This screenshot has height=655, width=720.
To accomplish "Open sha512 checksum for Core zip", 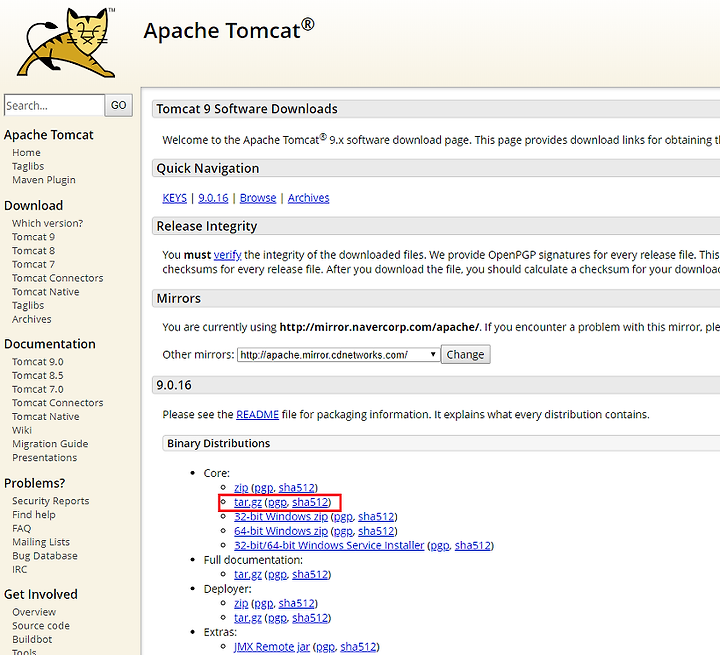I will click(x=297, y=488).
